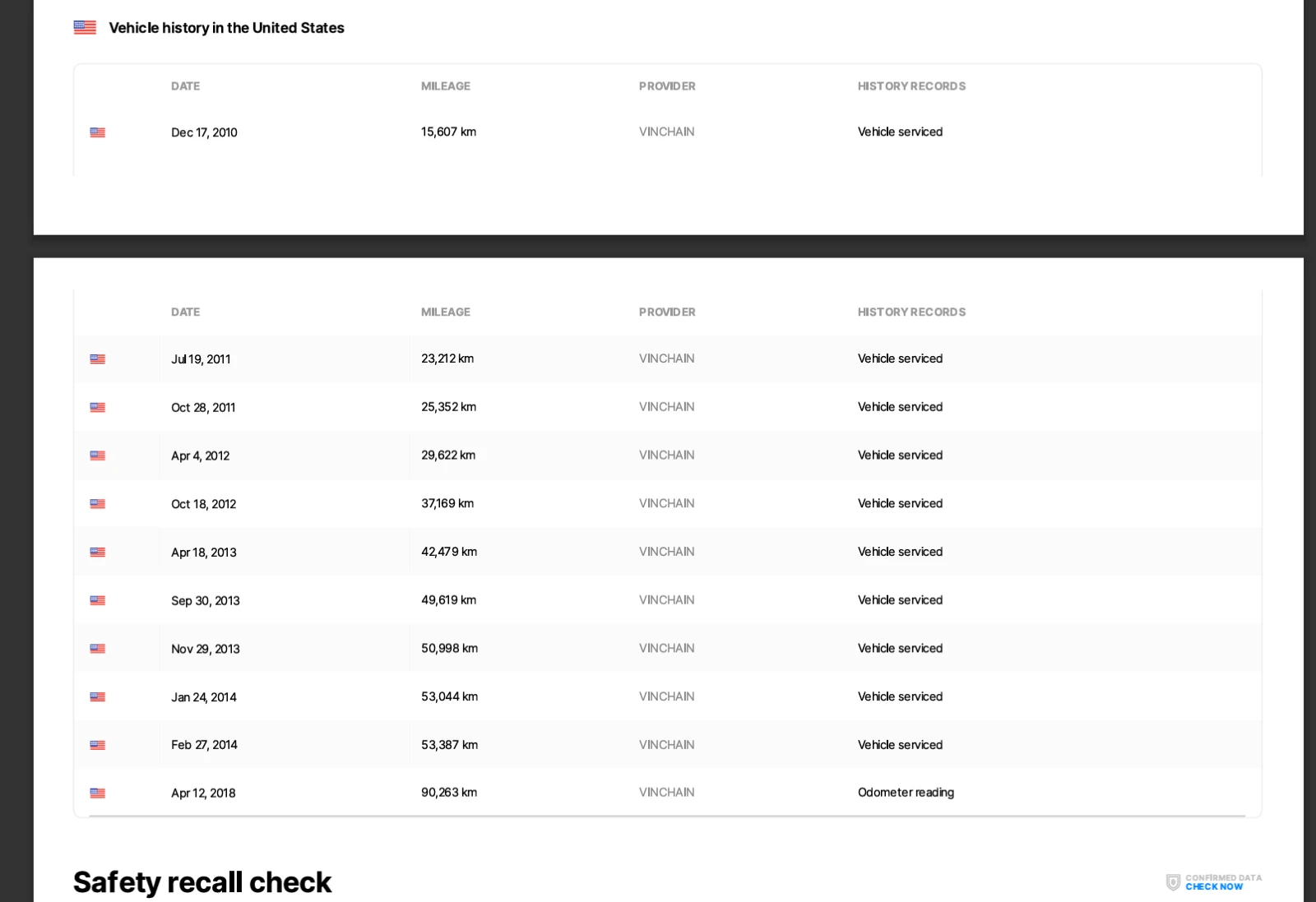This screenshot has height=902, width=1316.
Task: Select the Odometer reading record entry
Action: (x=906, y=793)
